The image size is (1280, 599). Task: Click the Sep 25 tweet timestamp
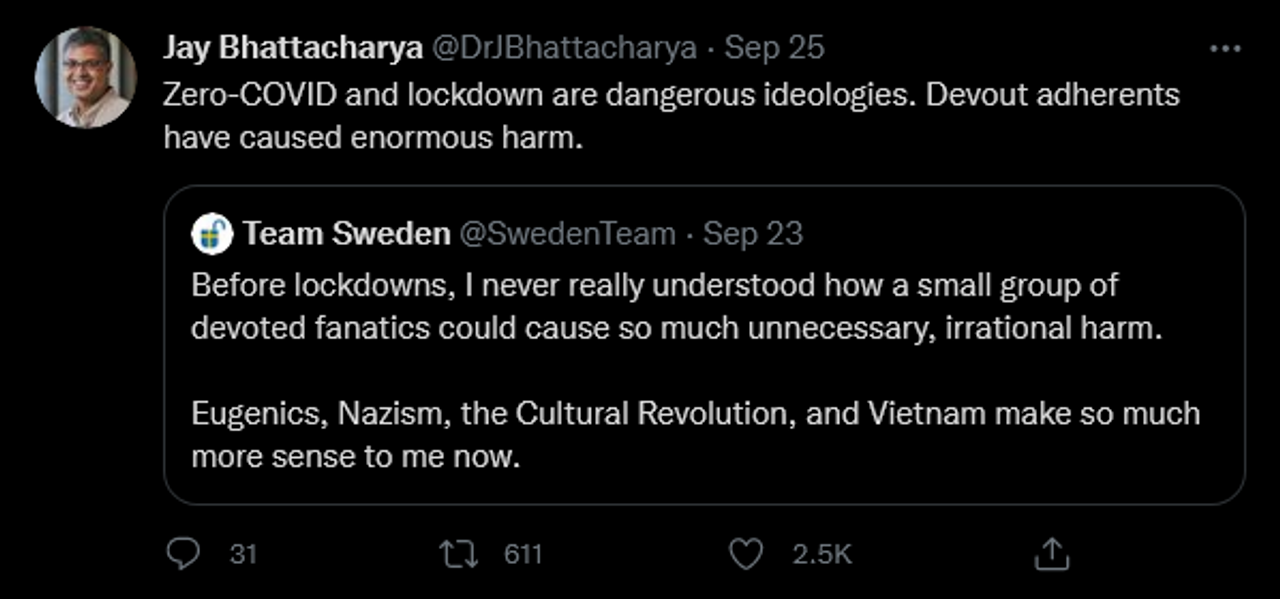(774, 47)
